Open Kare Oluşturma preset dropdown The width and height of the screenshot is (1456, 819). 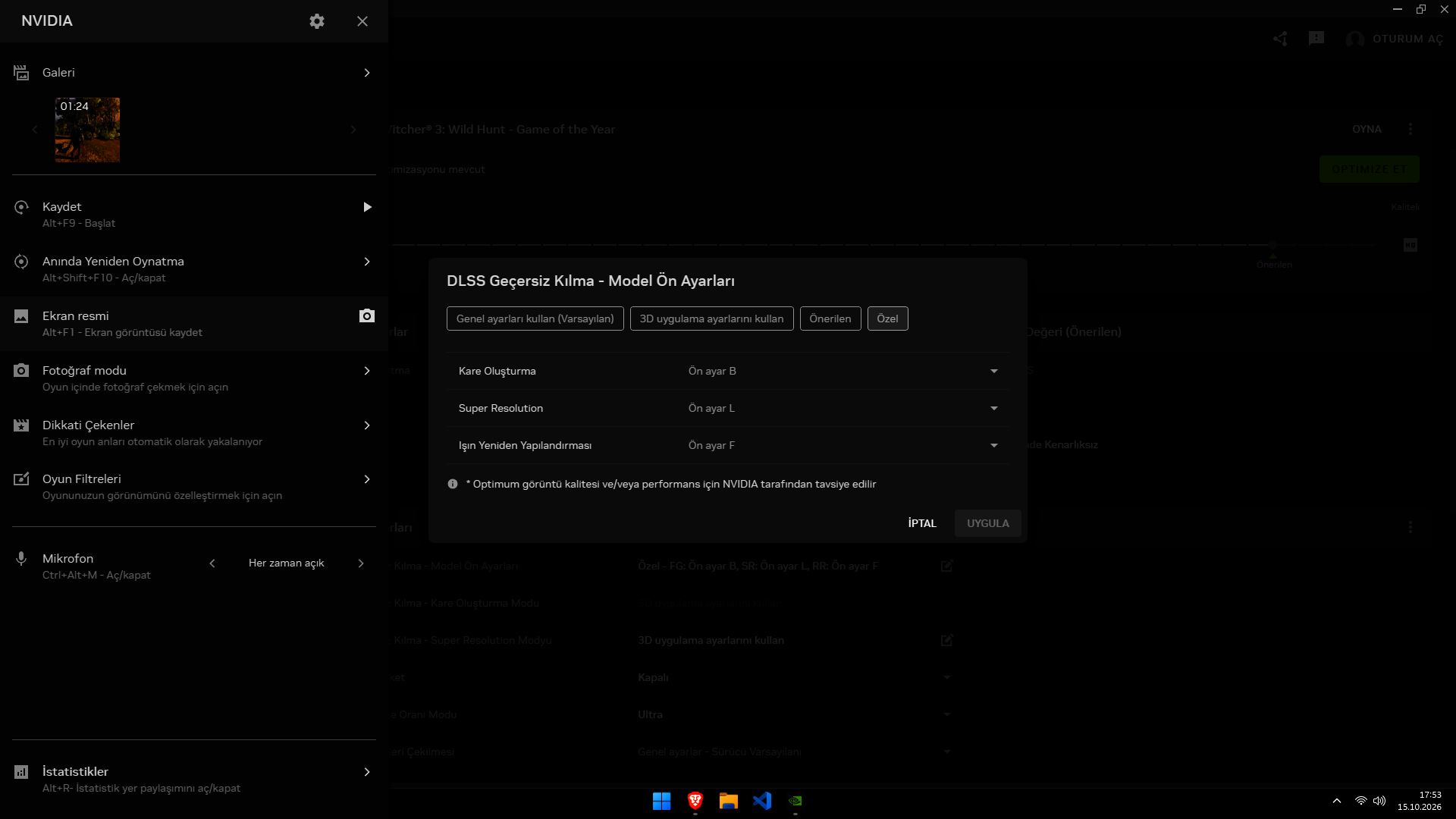point(845,371)
